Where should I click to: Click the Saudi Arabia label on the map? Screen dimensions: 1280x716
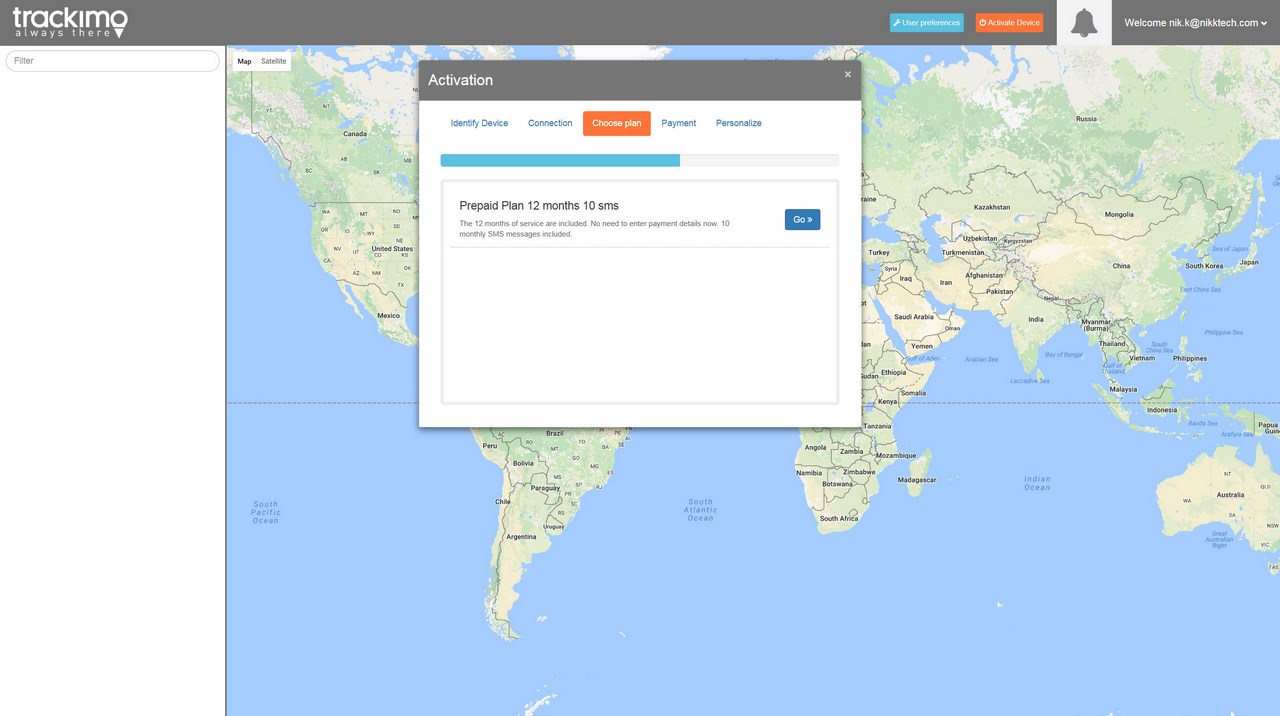click(913, 317)
